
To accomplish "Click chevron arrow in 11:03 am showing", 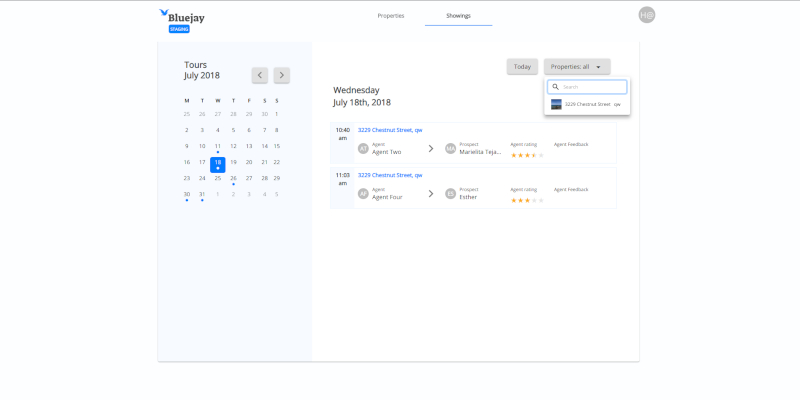I will (431, 193).
